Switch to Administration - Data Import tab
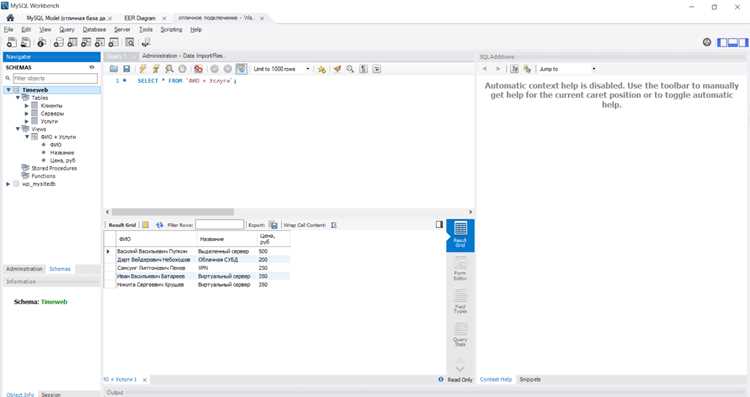Screen dimensions: 750x397 [x=182, y=56]
